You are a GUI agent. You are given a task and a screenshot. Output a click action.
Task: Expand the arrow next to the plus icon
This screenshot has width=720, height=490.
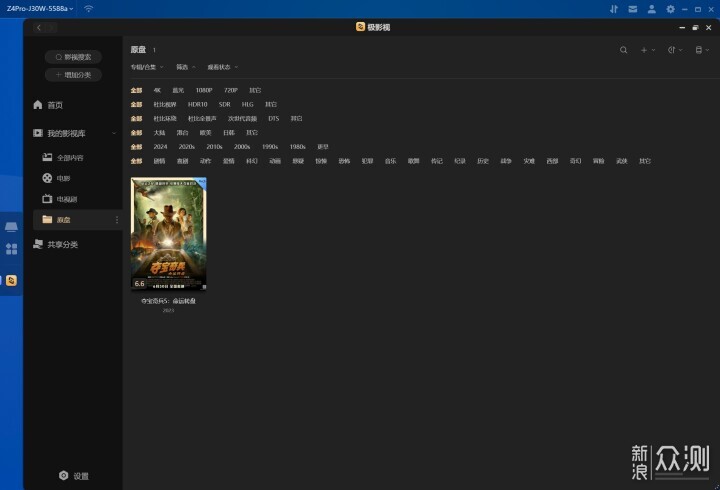coord(653,50)
